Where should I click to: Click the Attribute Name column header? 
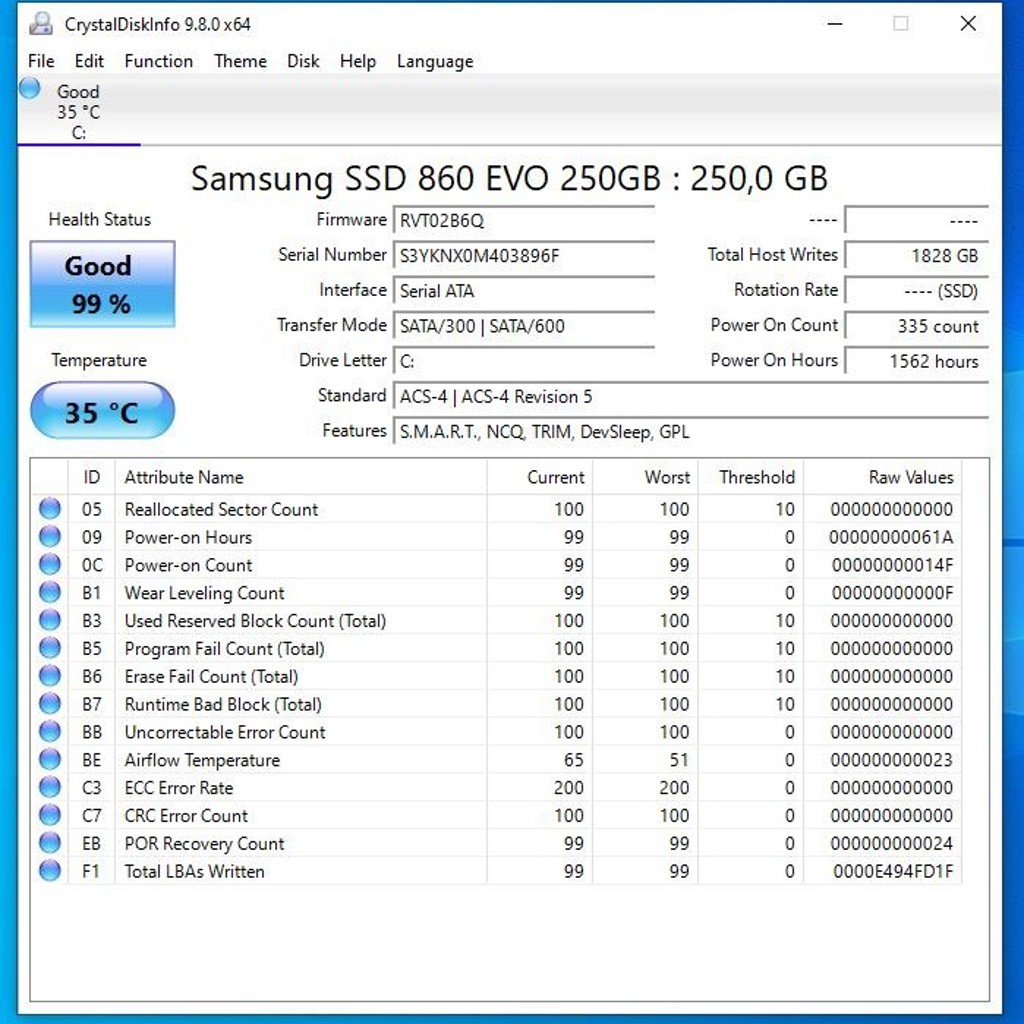pyautogui.click(x=301, y=477)
